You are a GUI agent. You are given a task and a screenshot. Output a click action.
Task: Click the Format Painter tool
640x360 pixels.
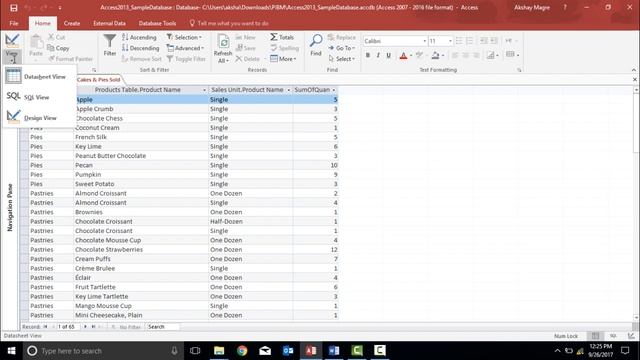pos(71,59)
